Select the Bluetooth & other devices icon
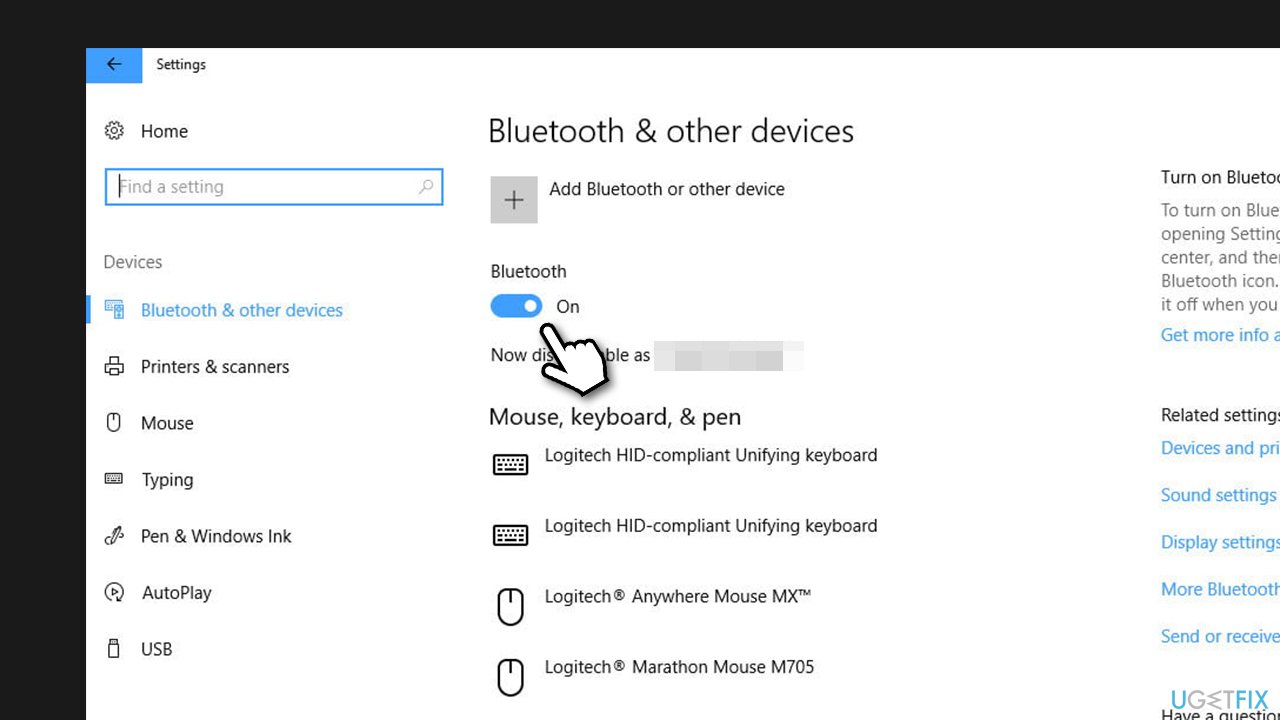Image resolution: width=1280 pixels, height=720 pixels. tap(114, 310)
